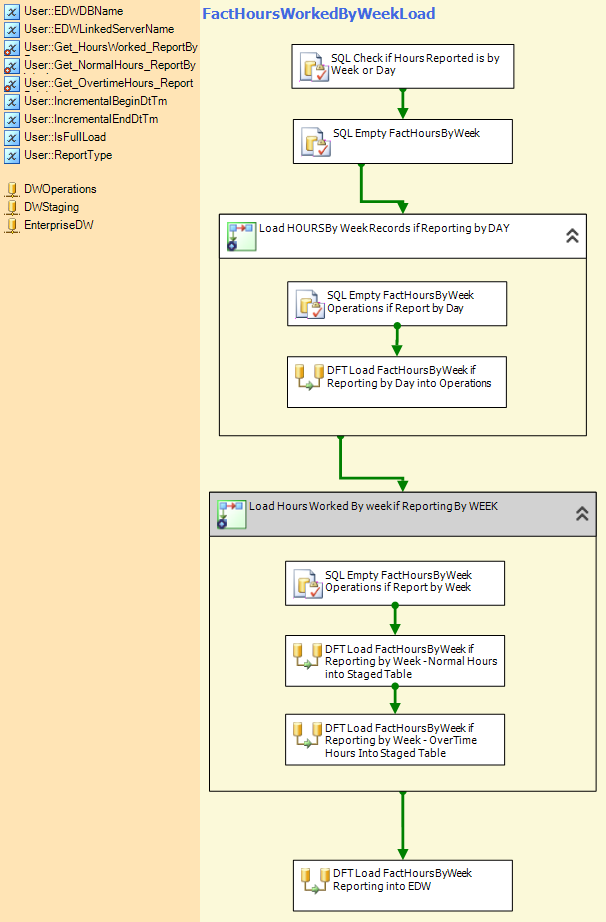Viewport: 606px width, 922px height.
Task: Click variable icon beside User::IncrementalEndDtTm
Action: 12,119
